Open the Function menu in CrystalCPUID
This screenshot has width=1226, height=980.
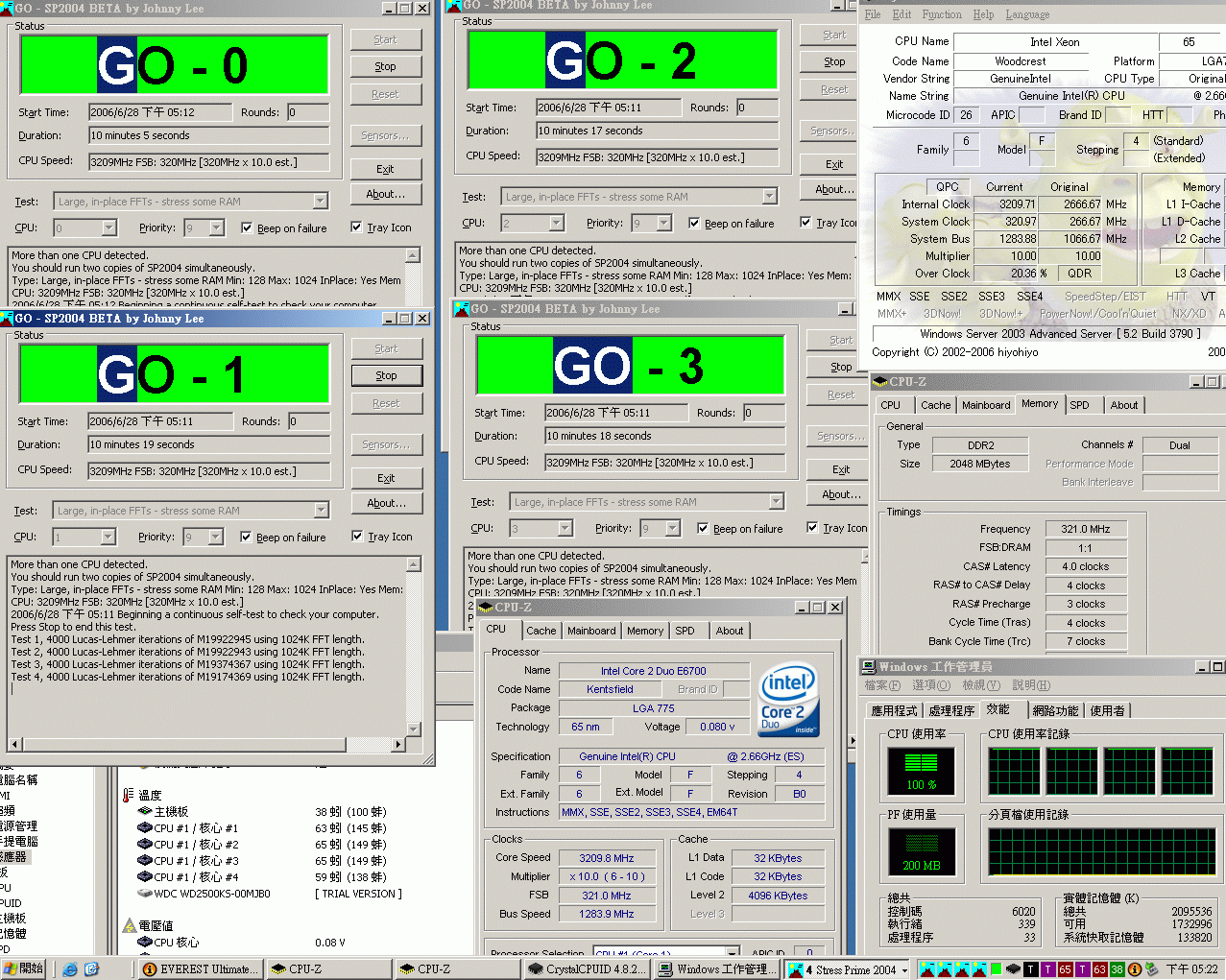click(x=941, y=14)
